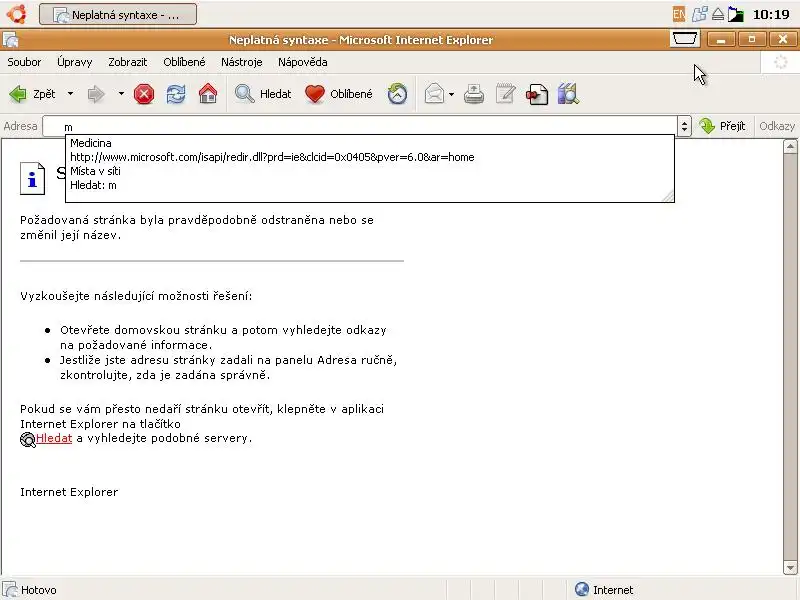Image resolution: width=800 pixels, height=600 pixels.
Task: Open the Oblíbené menu
Action: 184,62
